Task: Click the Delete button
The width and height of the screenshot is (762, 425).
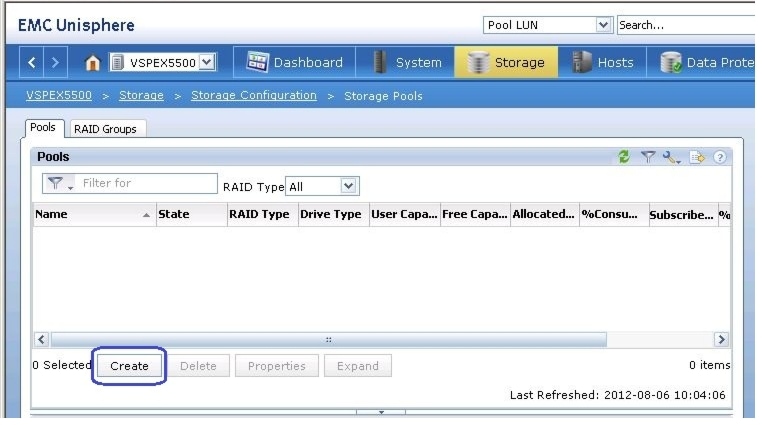Action: (198, 366)
